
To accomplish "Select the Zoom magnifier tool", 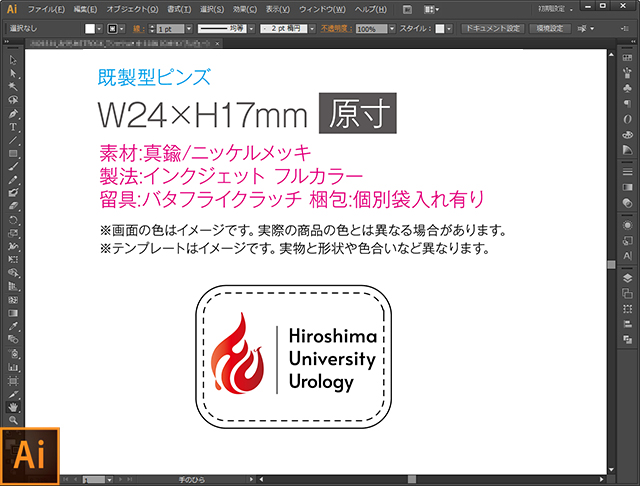I will (13, 420).
